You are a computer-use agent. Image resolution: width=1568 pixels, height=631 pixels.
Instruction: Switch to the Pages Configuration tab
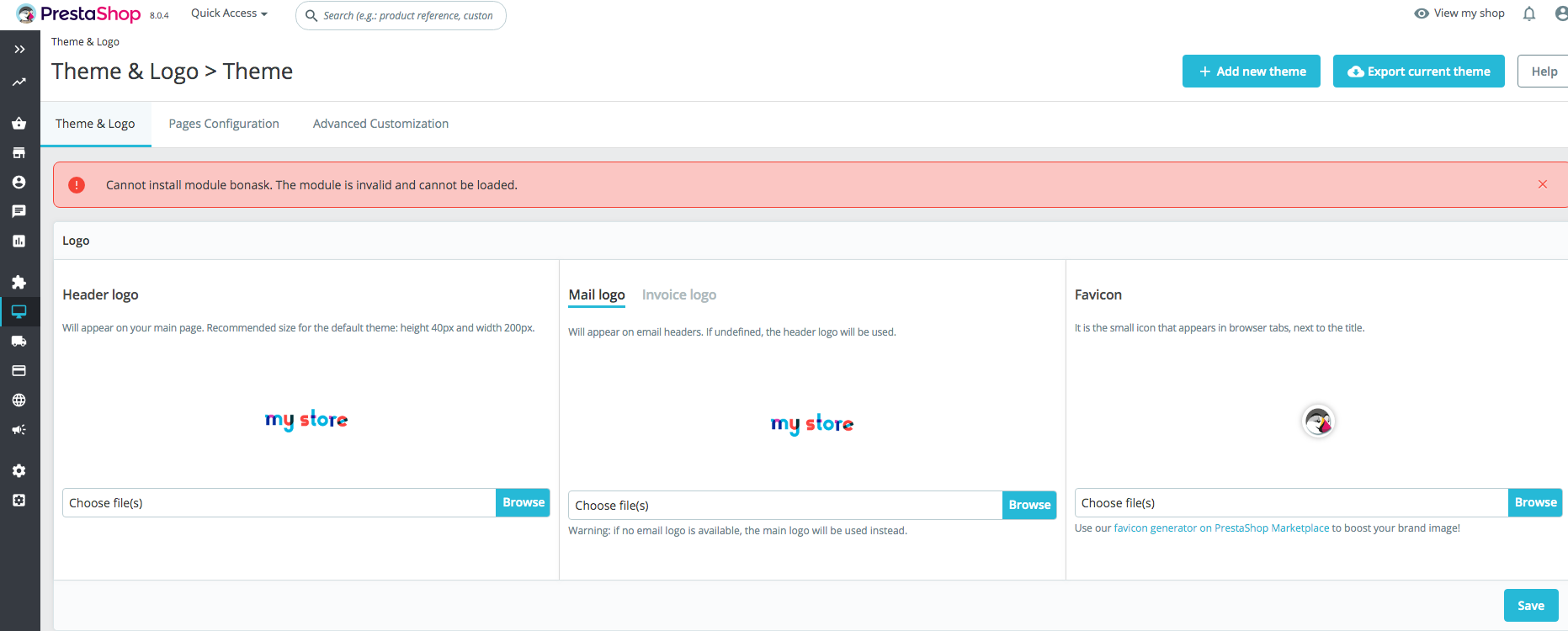(x=224, y=124)
